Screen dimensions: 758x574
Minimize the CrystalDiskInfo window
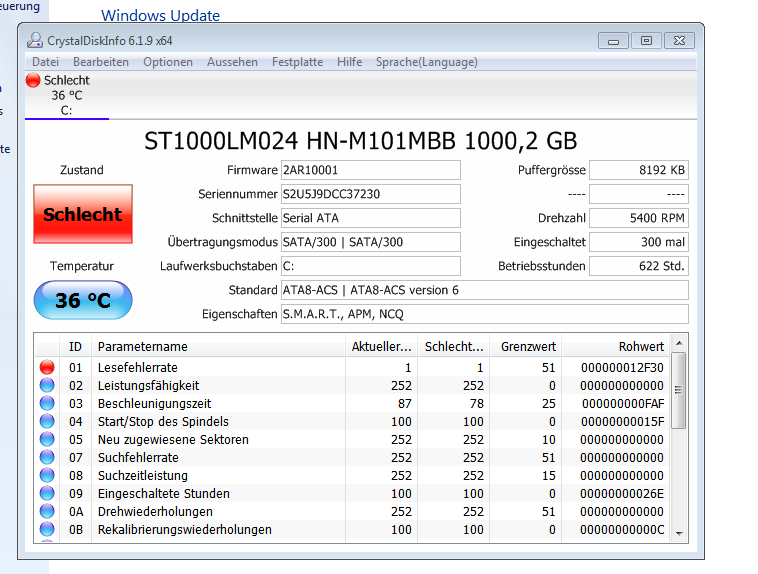613,41
